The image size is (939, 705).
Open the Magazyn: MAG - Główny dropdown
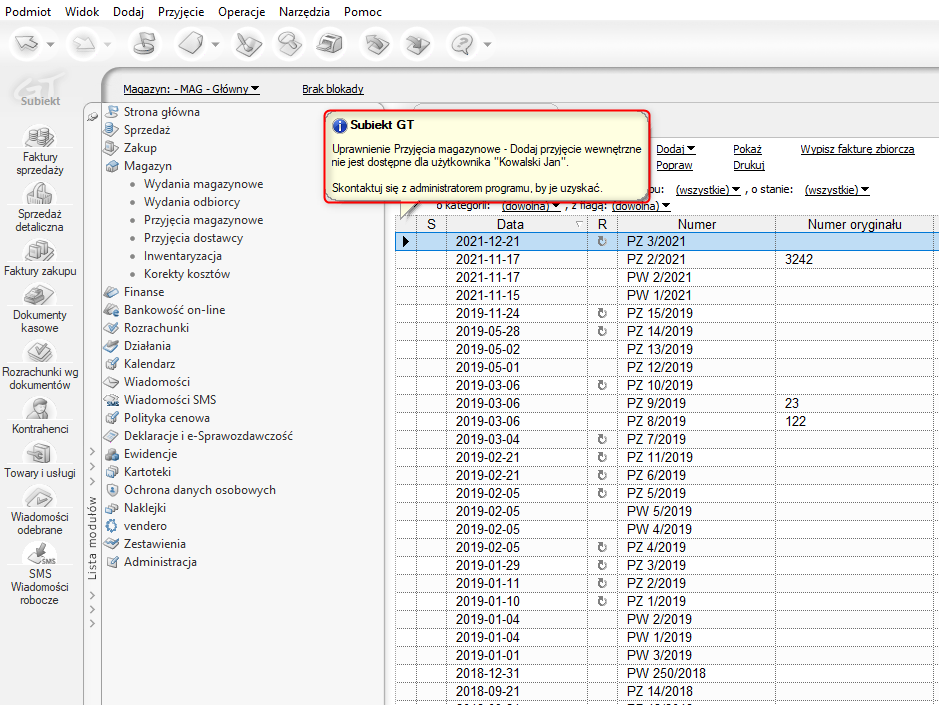coord(191,89)
